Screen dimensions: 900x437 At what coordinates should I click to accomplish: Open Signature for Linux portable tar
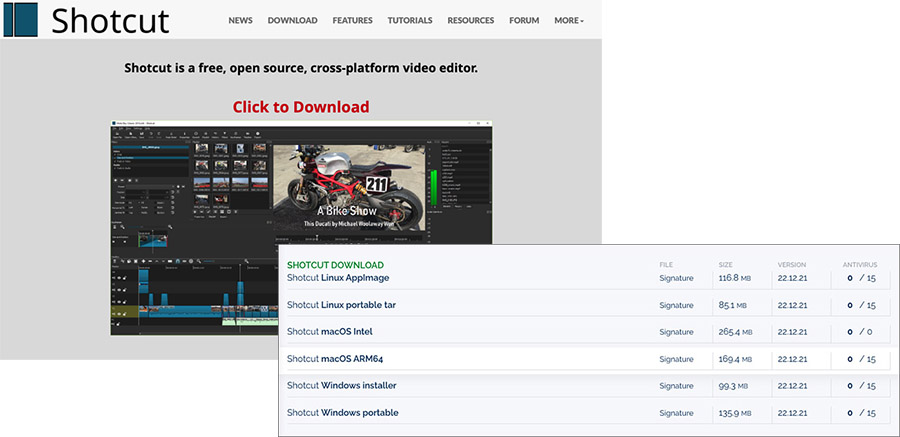pos(676,305)
